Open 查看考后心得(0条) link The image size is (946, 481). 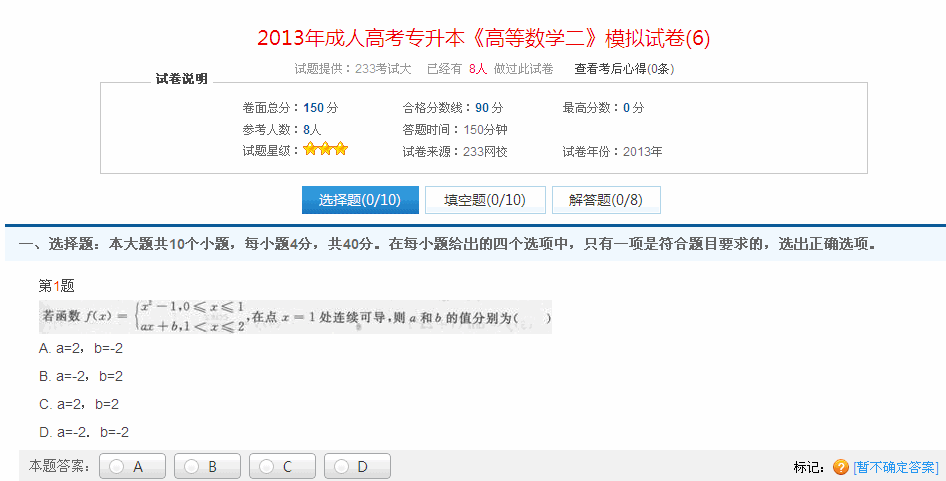click(624, 69)
